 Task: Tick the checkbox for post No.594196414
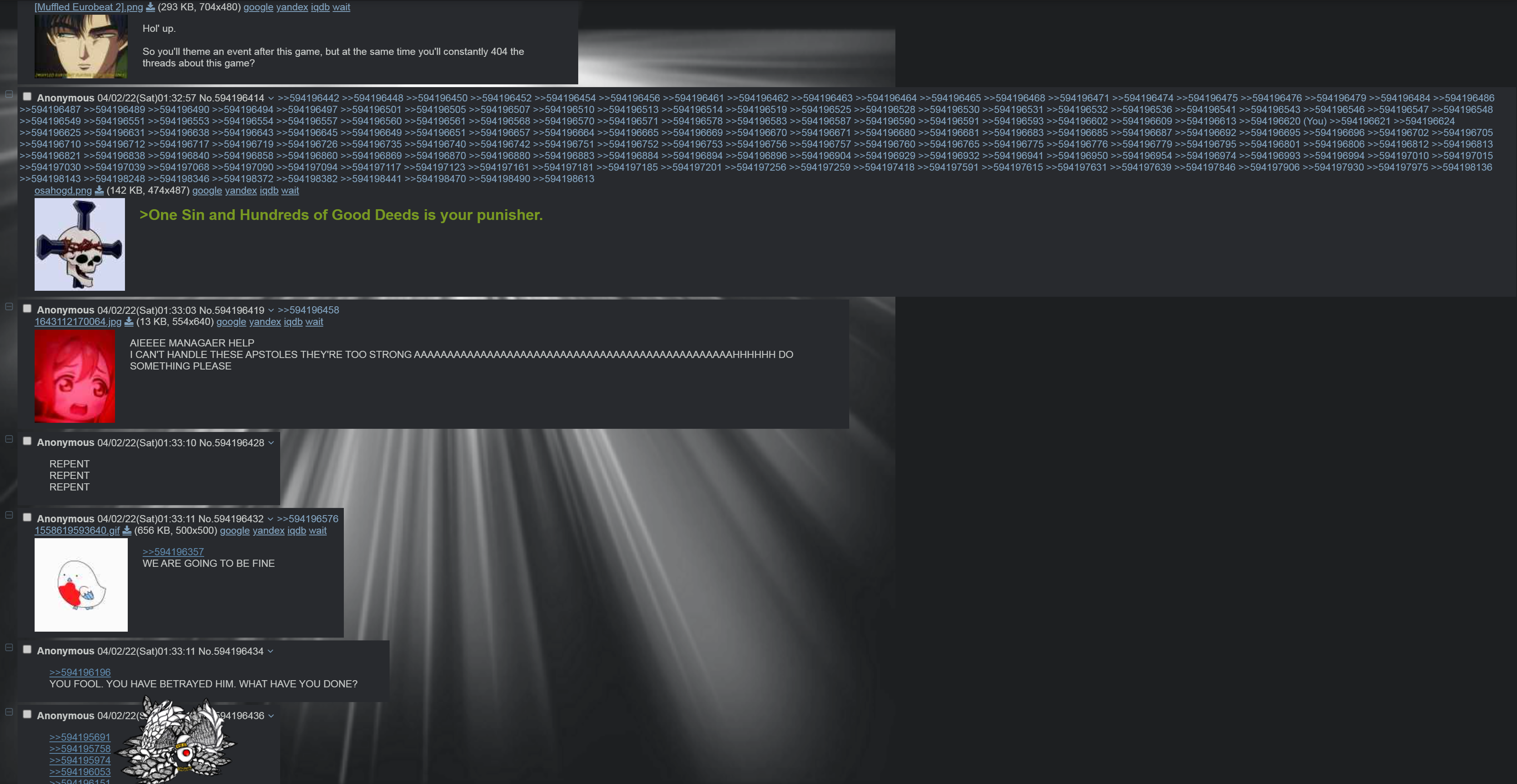coord(27,97)
